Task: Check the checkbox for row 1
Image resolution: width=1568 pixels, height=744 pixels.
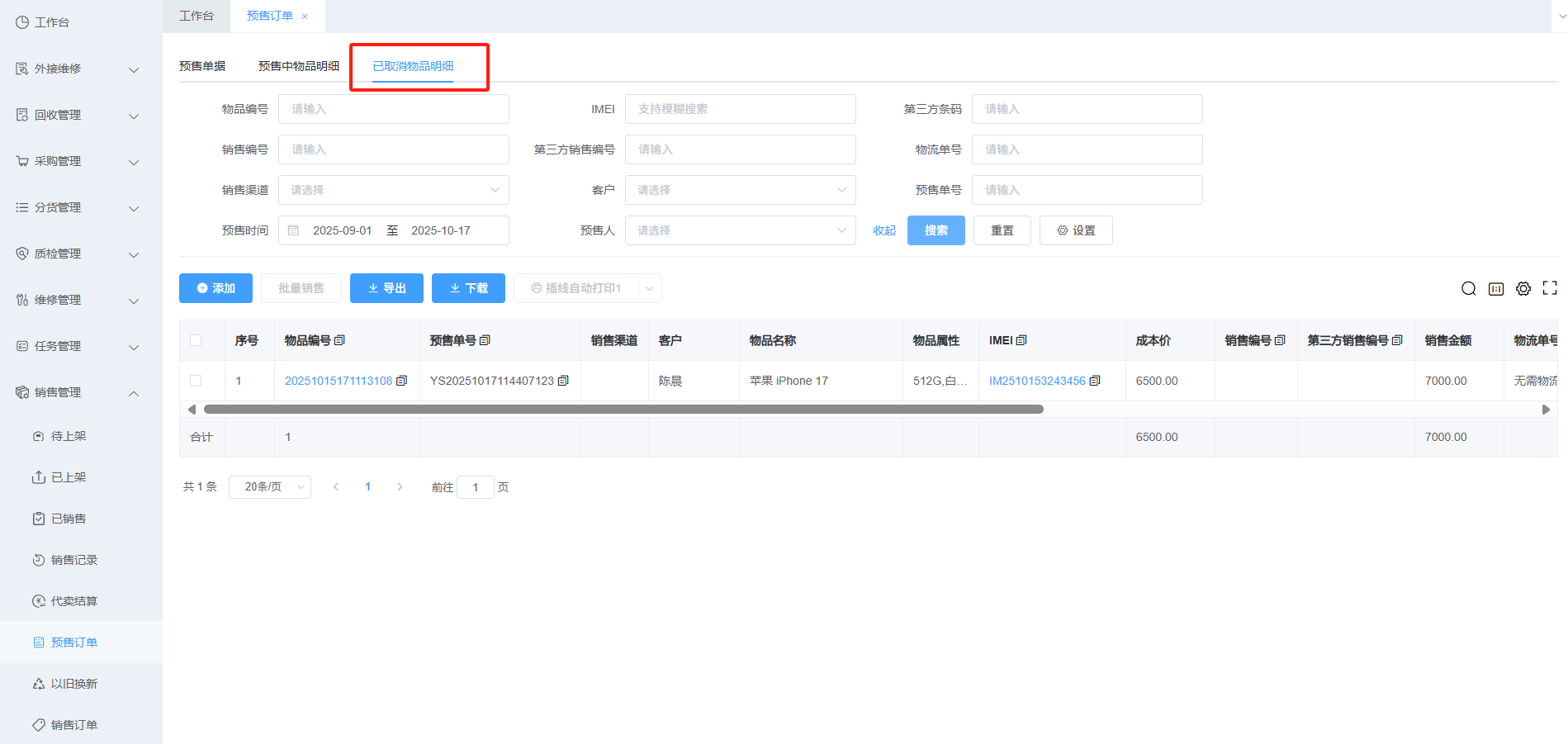Action: click(196, 381)
